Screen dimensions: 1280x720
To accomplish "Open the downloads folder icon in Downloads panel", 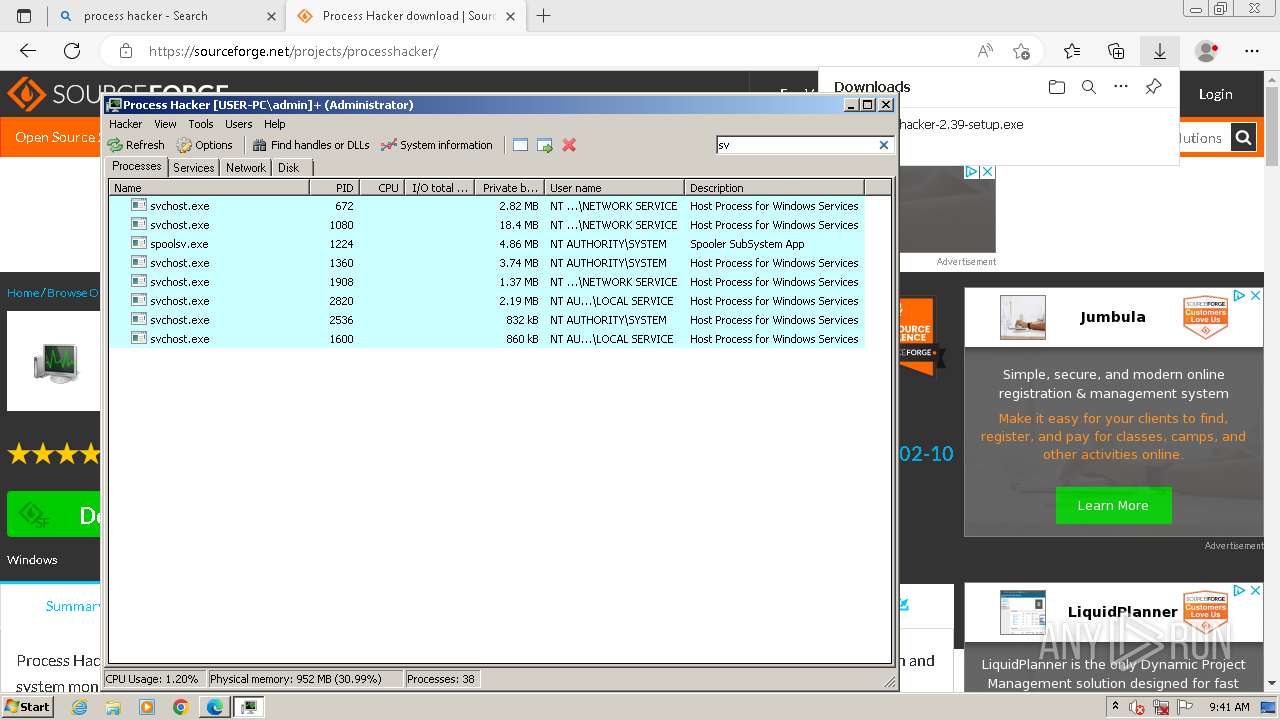I will tap(1057, 87).
